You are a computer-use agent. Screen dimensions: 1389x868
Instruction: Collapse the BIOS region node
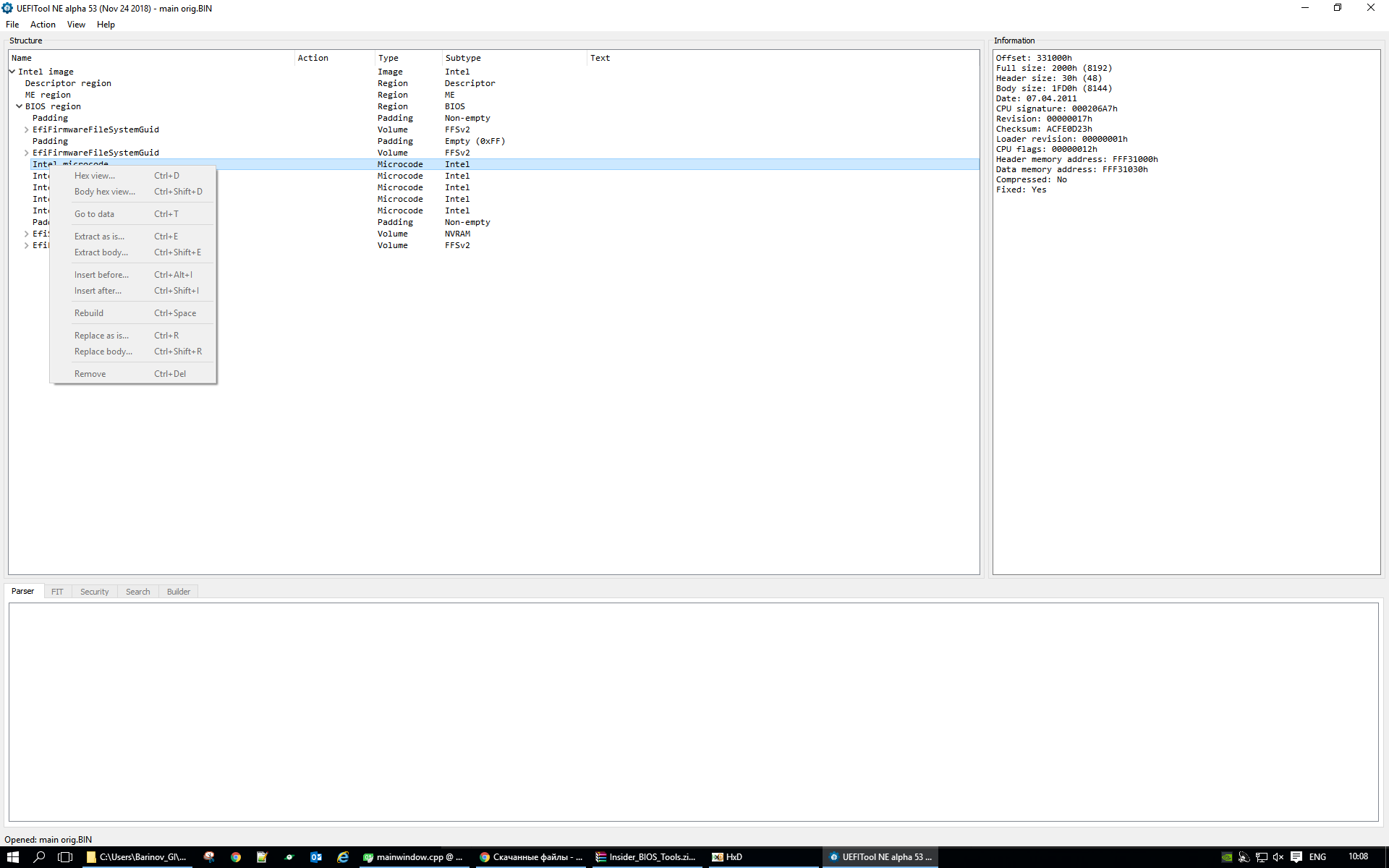tap(20, 106)
